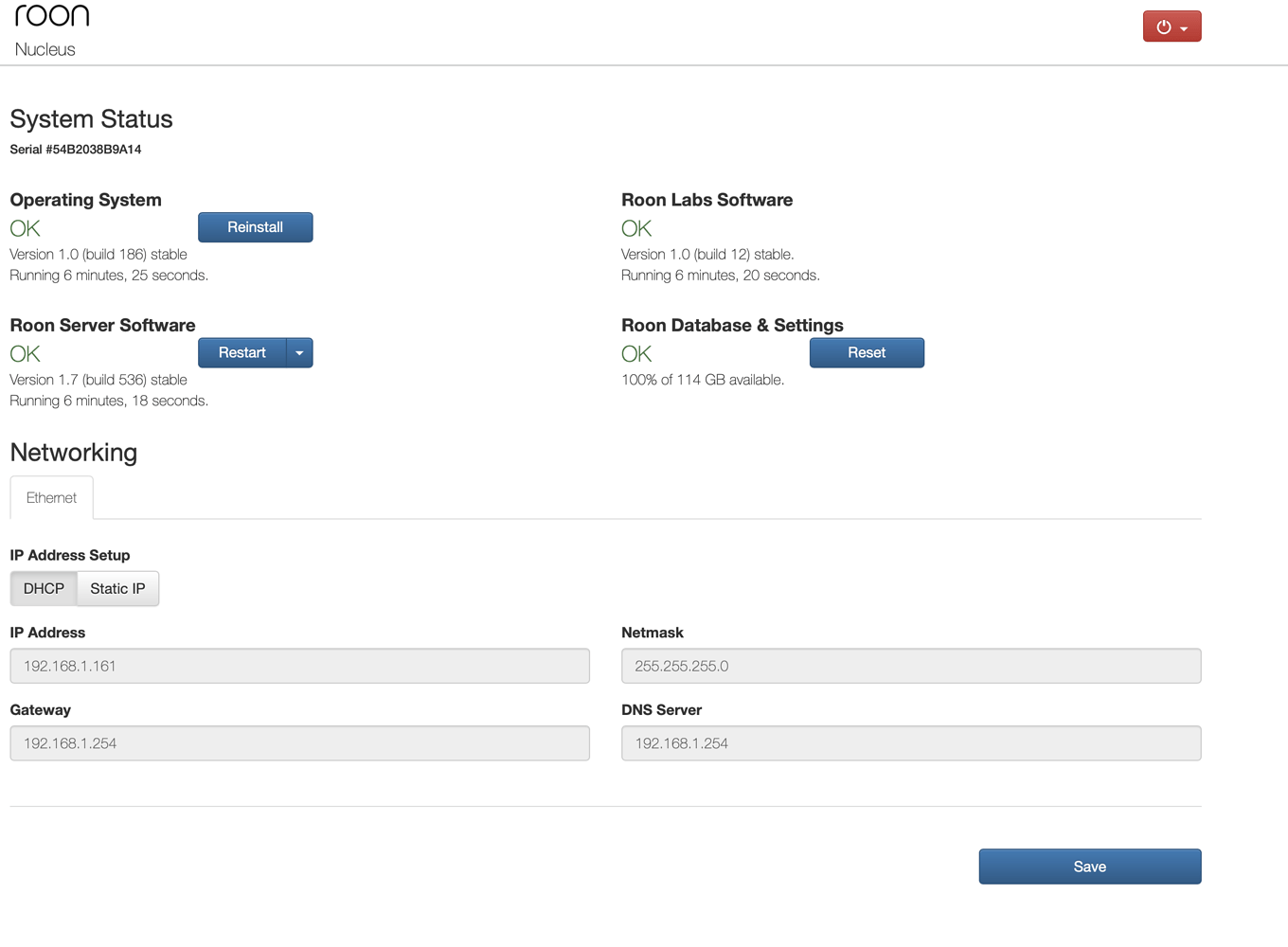Reset Roon Database & Settings
Screen dimensions: 1288x947
pyautogui.click(x=866, y=352)
